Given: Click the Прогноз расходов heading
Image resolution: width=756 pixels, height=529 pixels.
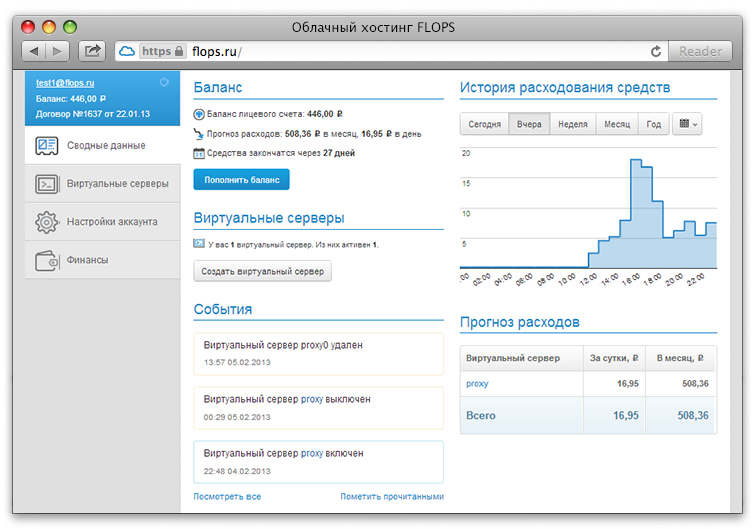Looking at the screenshot, I should coord(520,322).
